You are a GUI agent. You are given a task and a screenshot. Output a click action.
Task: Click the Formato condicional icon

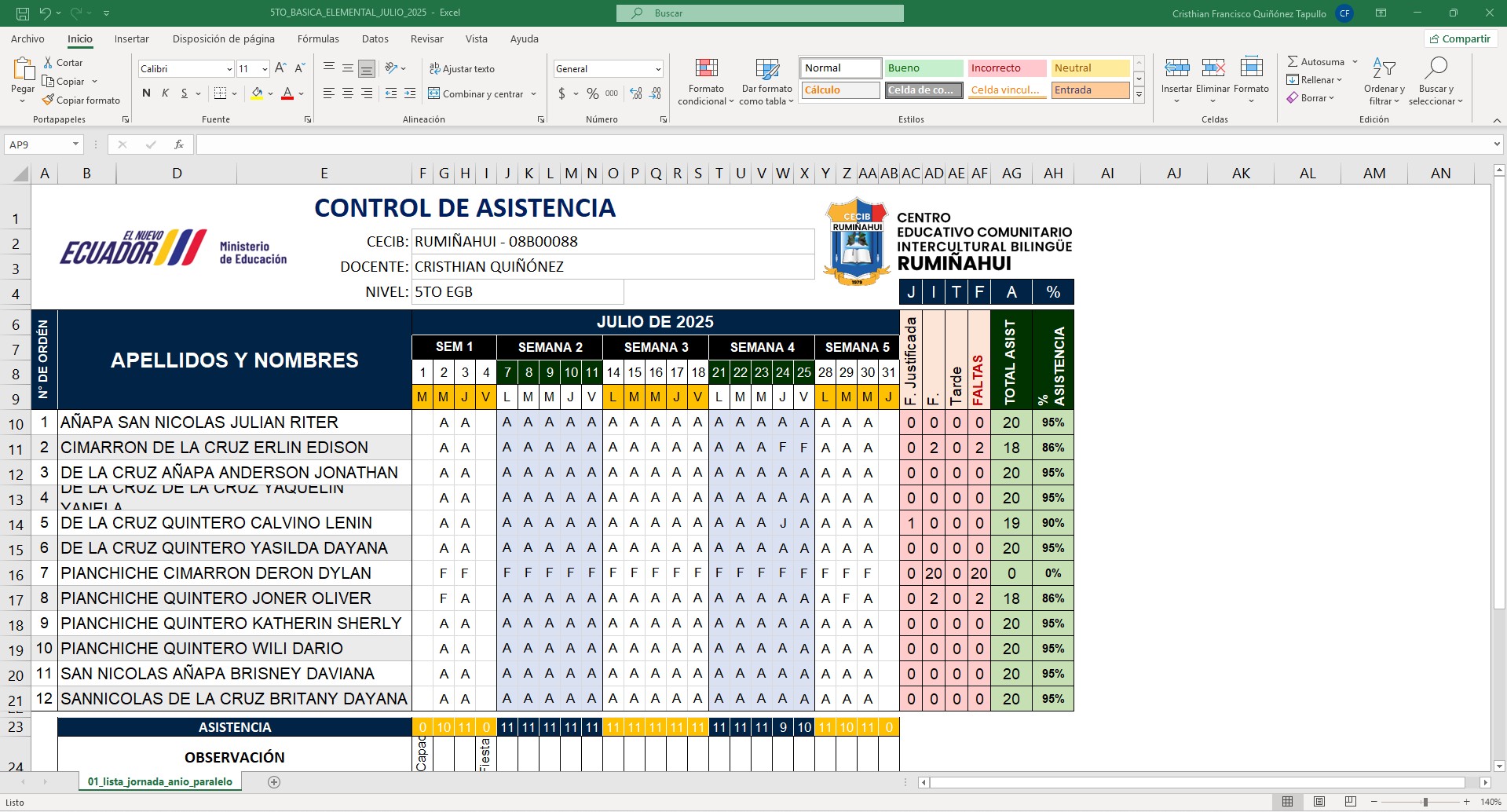click(x=706, y=69)
